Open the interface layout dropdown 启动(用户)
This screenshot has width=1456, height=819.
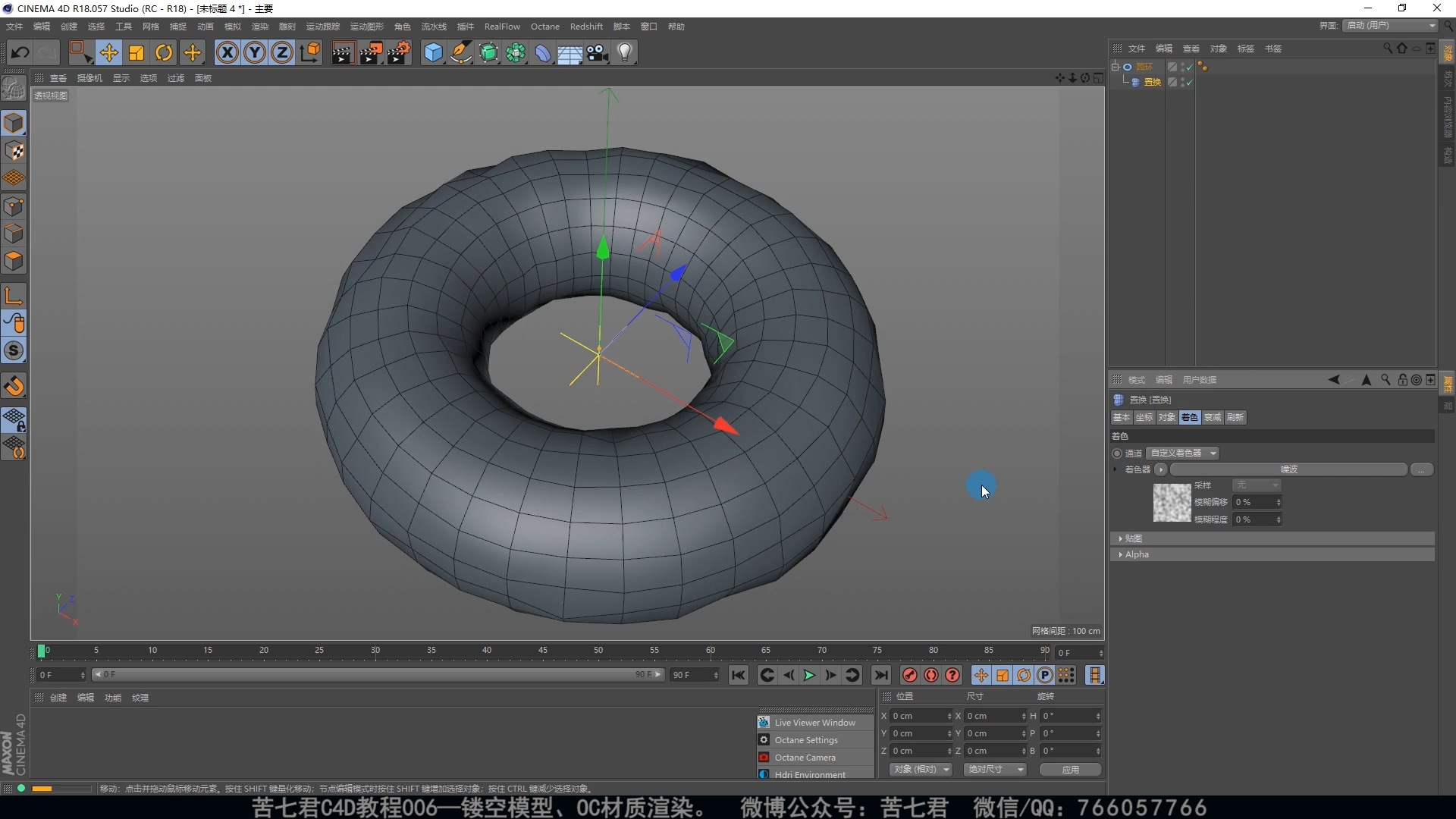1391,26
